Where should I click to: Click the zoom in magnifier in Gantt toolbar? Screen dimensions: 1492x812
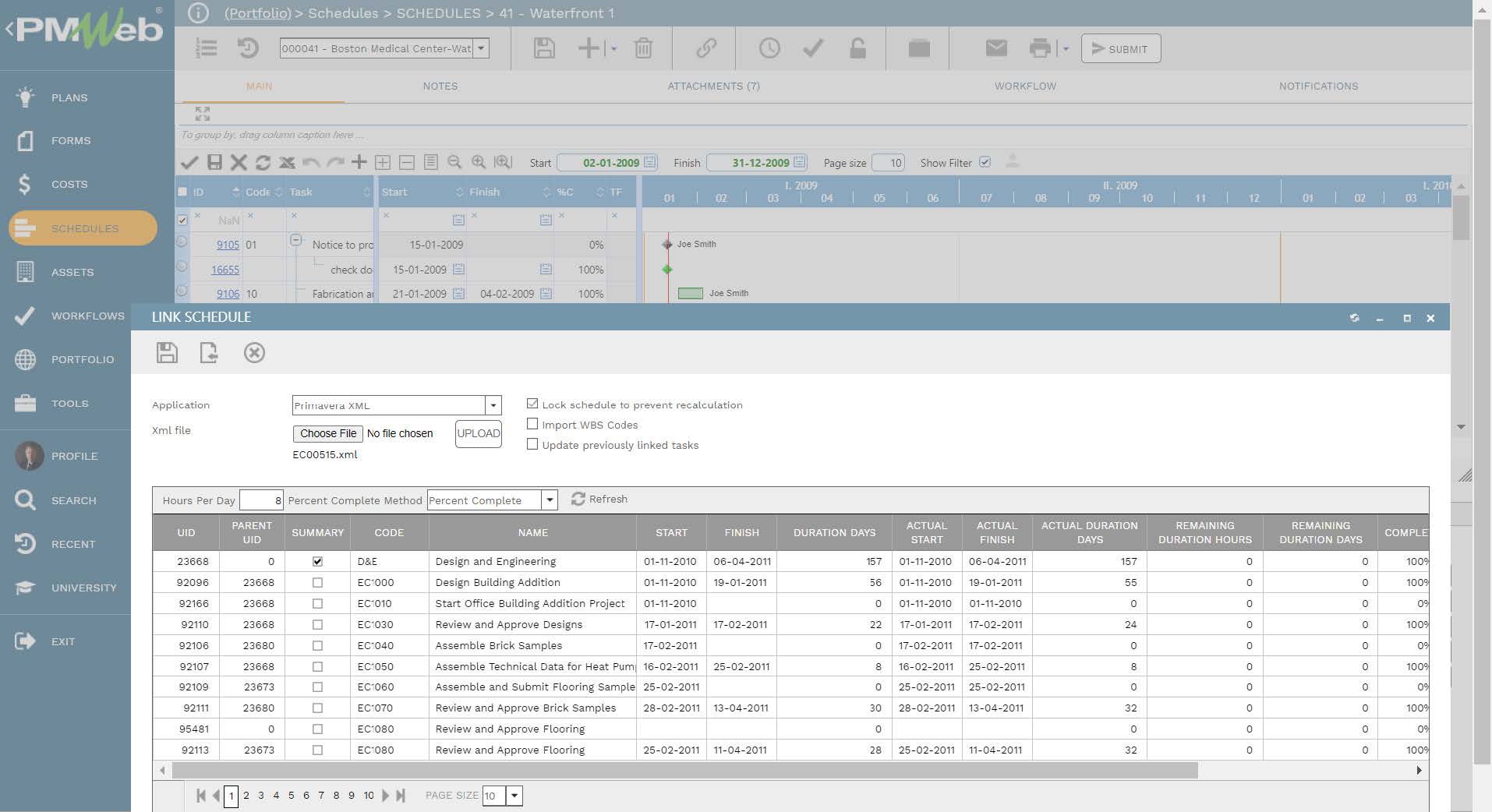pos(479,162)
